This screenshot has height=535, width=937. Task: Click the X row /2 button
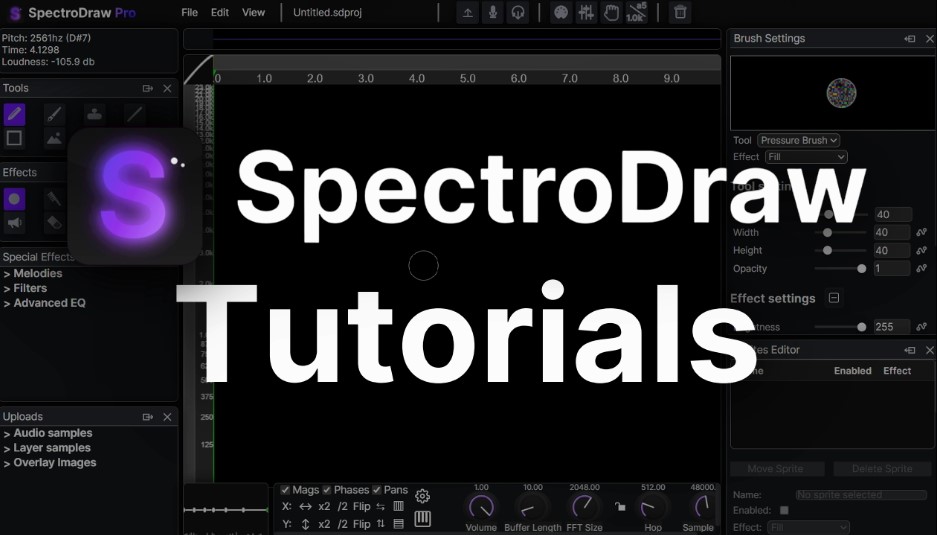tap(342, 507)
